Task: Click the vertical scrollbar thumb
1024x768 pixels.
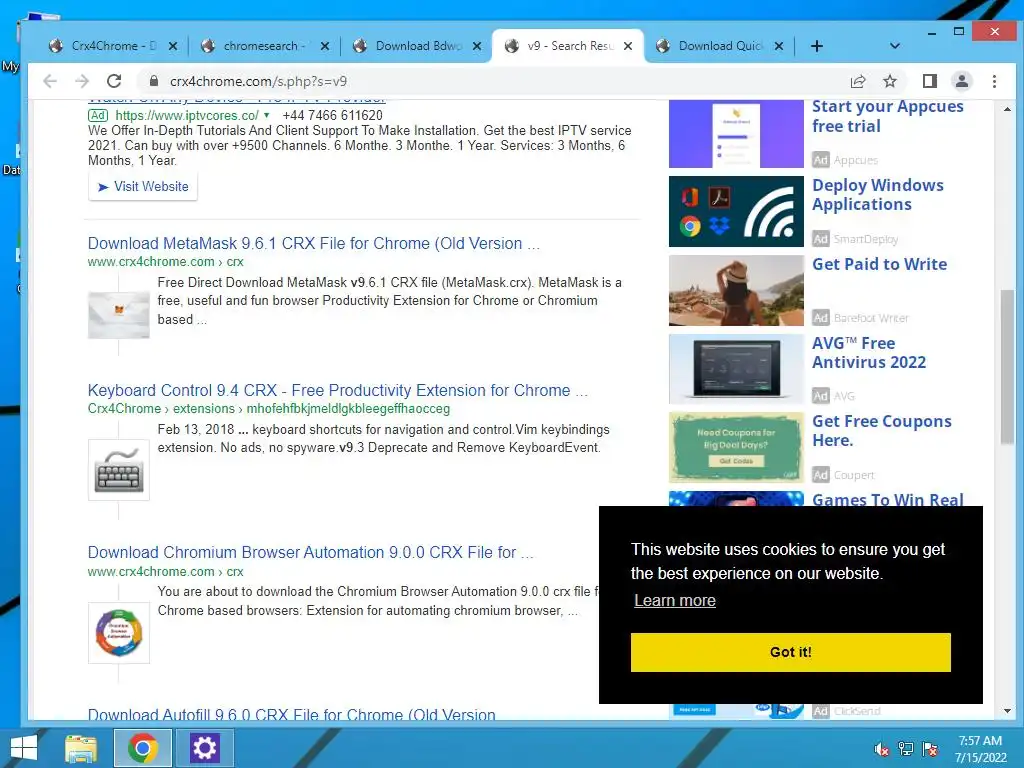Action: 1007,367
